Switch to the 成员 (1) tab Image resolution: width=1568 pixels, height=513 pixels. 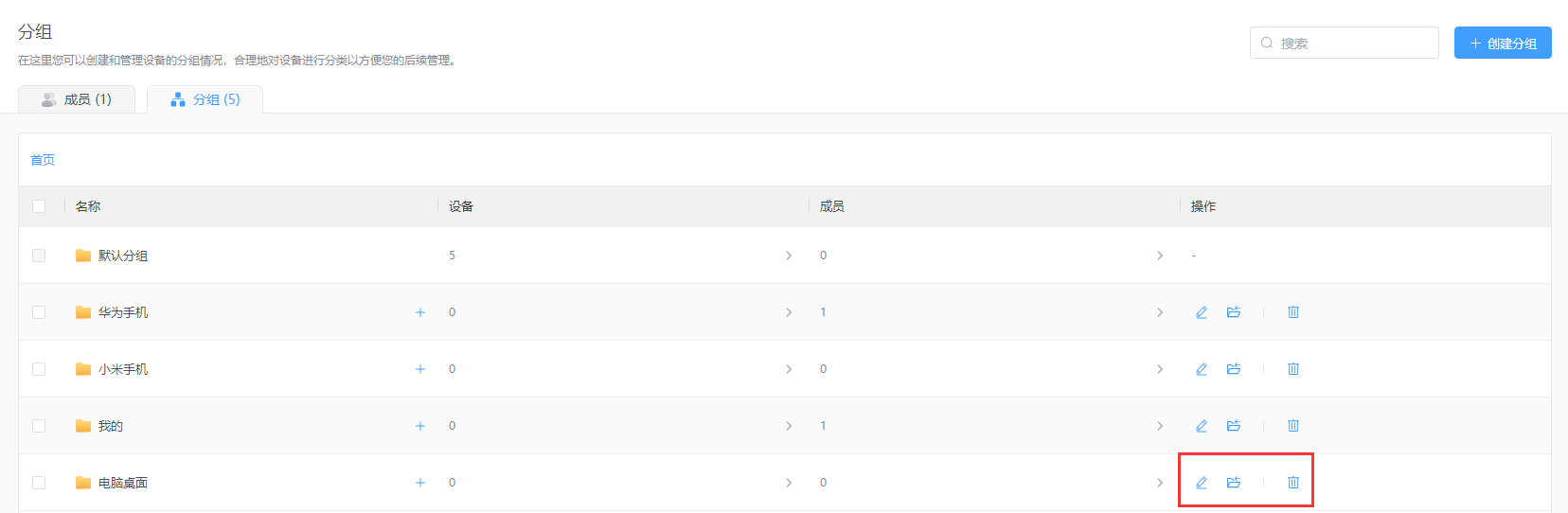click(x=77, y=99)
